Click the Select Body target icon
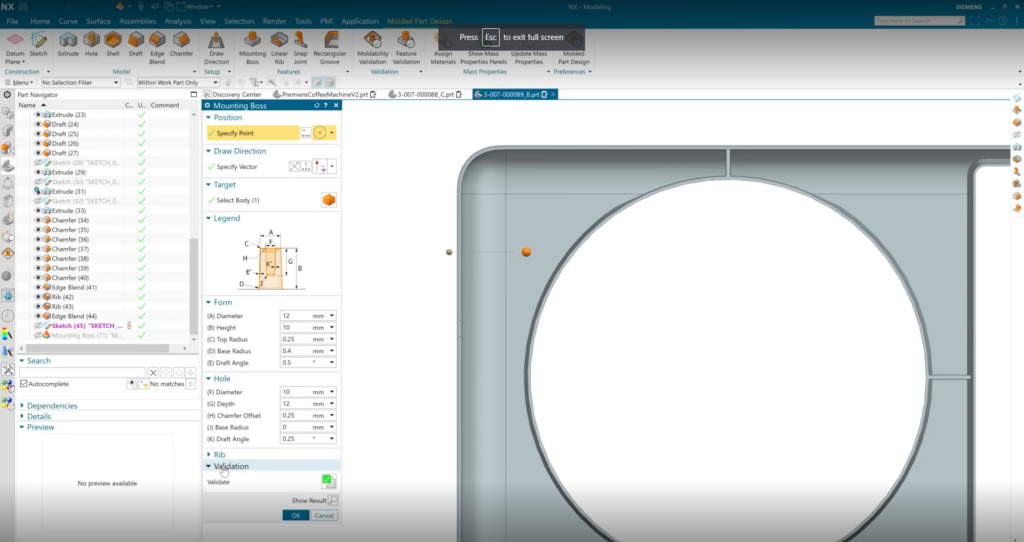The height and width of the screenshot is (542, 1024). click(328, 200)
